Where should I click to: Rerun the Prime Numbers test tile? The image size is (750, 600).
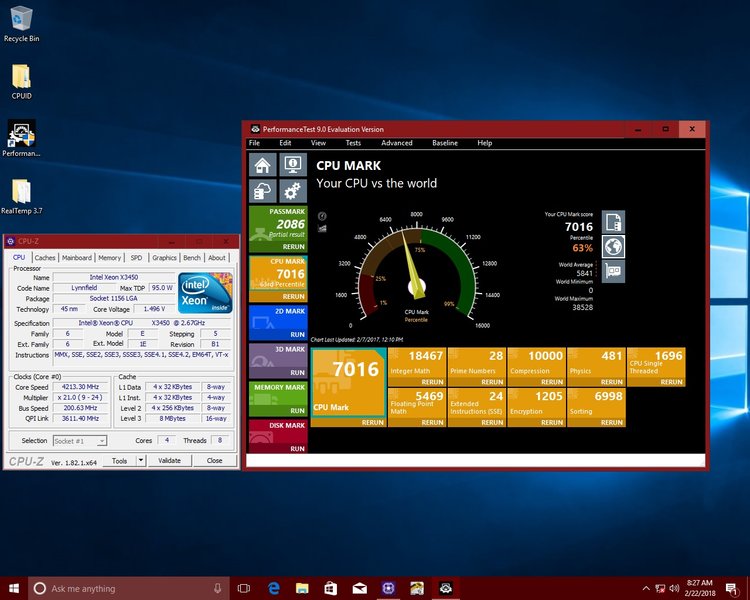coord(492,382)
